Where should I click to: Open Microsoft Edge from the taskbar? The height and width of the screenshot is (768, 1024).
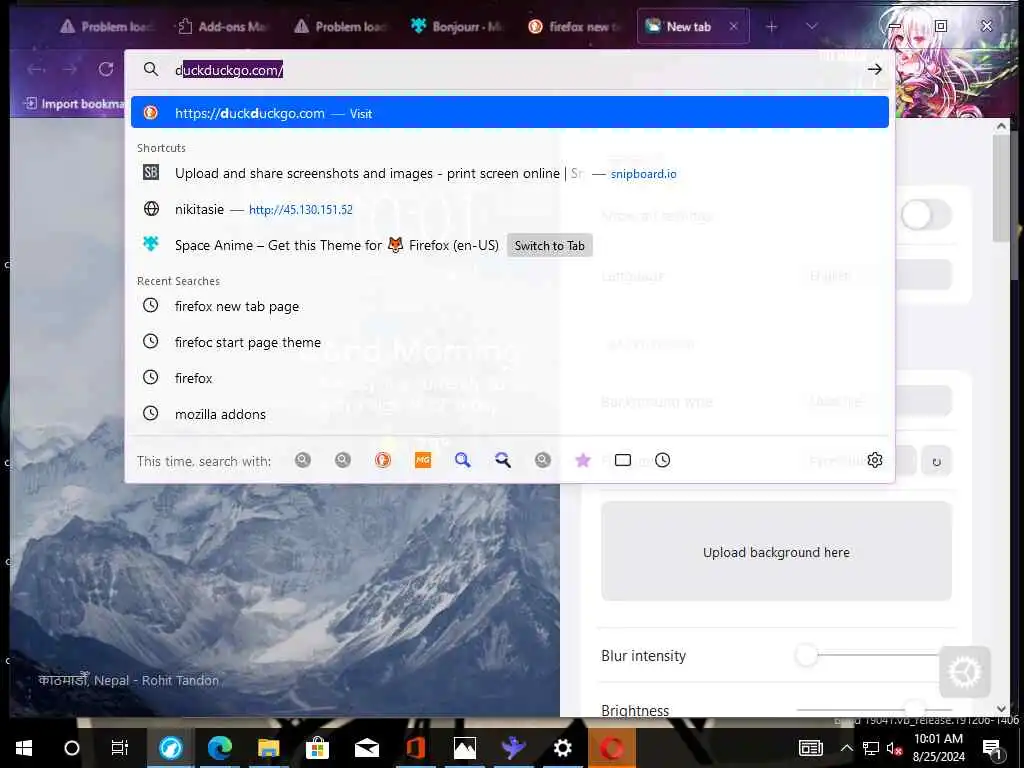[x=219, y=748]
